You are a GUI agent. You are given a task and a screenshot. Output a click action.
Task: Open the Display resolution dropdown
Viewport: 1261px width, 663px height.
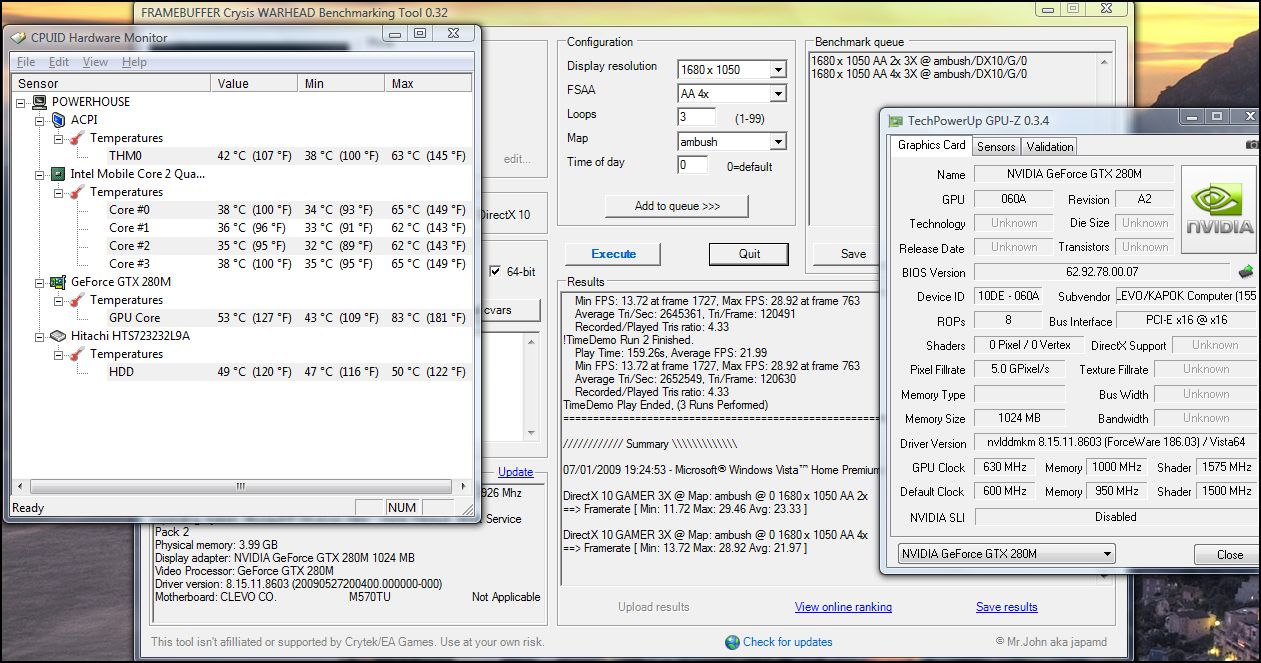pyautogui.click(x=778, y=69)
